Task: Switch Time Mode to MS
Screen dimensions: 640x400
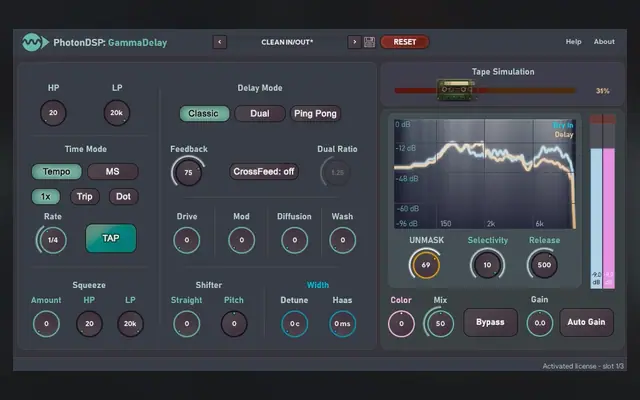Action: coord(113,171)
